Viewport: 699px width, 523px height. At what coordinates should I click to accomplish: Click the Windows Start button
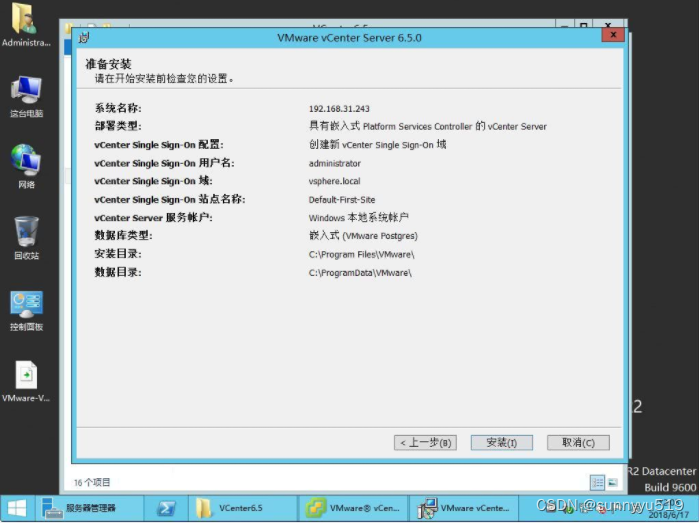pyautogui.click(x=17, y=508)
